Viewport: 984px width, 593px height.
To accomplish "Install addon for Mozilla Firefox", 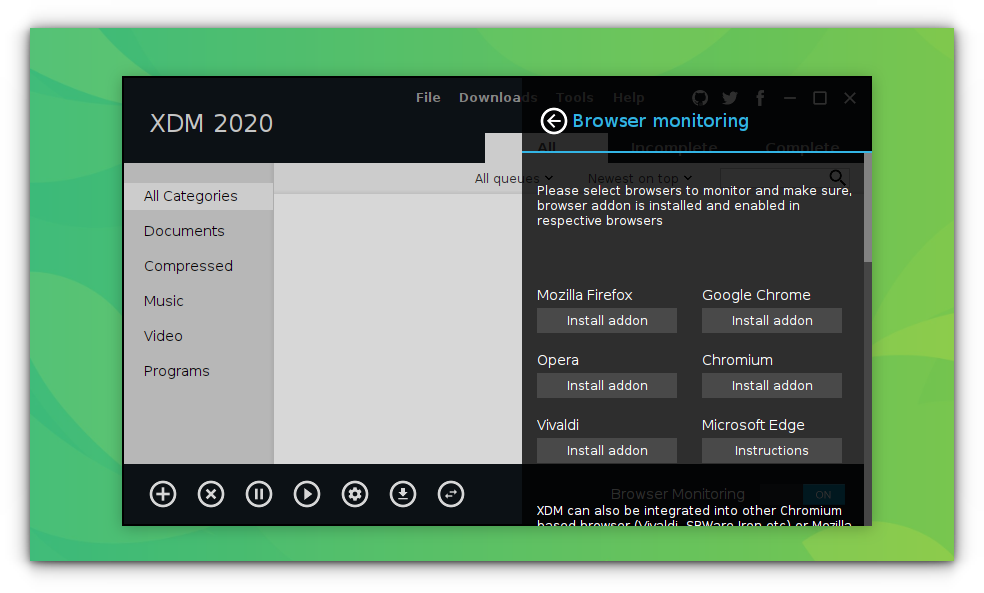I will 607,321.
